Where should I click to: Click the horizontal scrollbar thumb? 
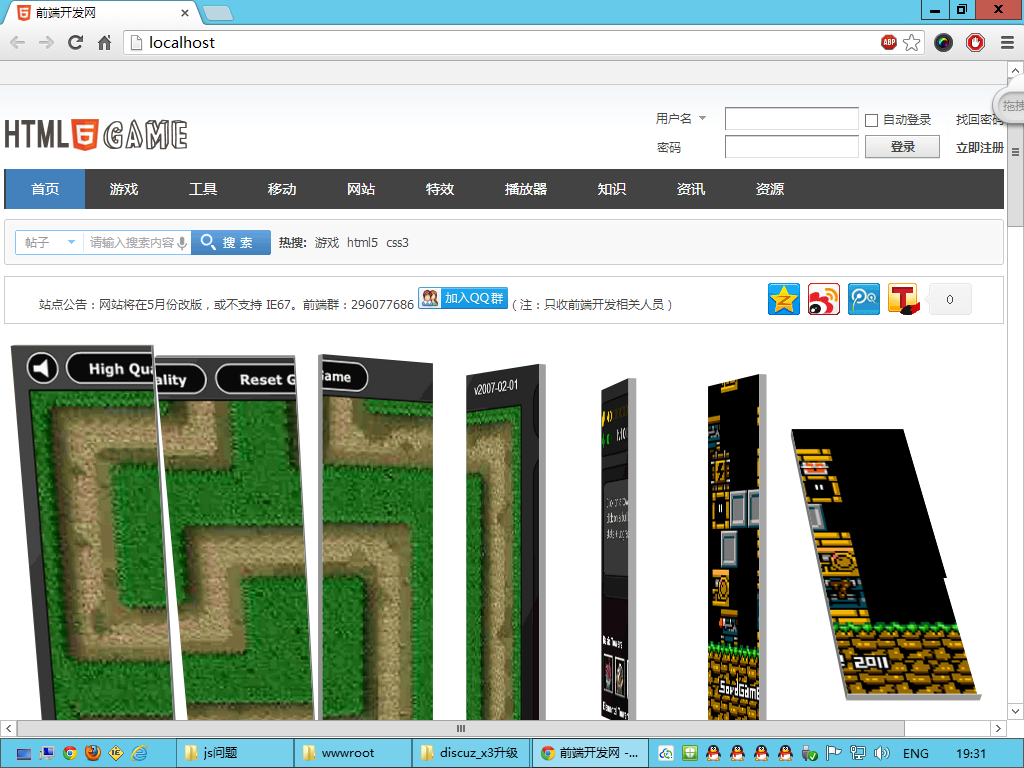(461, 728)
